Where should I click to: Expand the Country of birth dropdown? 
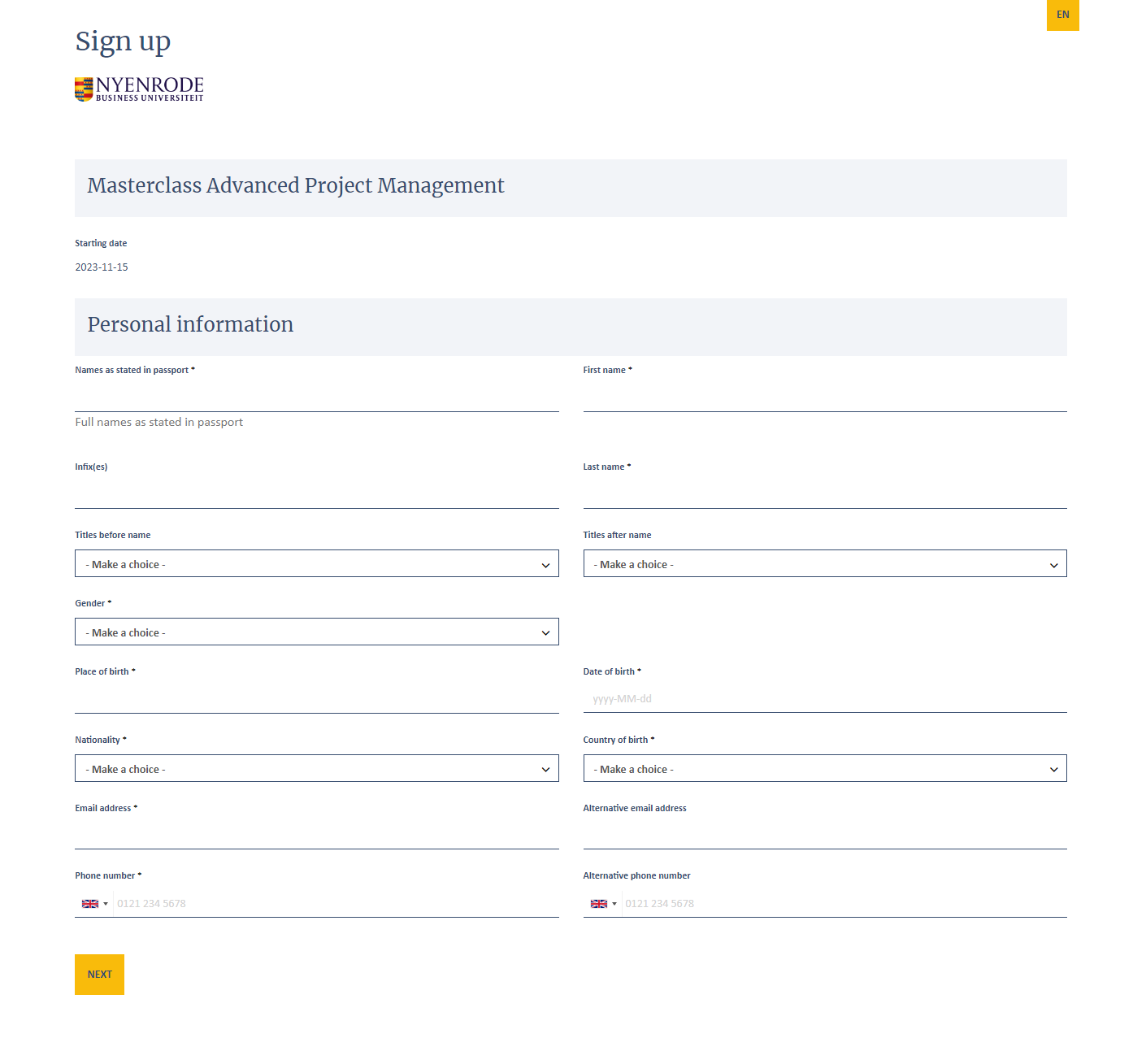coord(824,769)
